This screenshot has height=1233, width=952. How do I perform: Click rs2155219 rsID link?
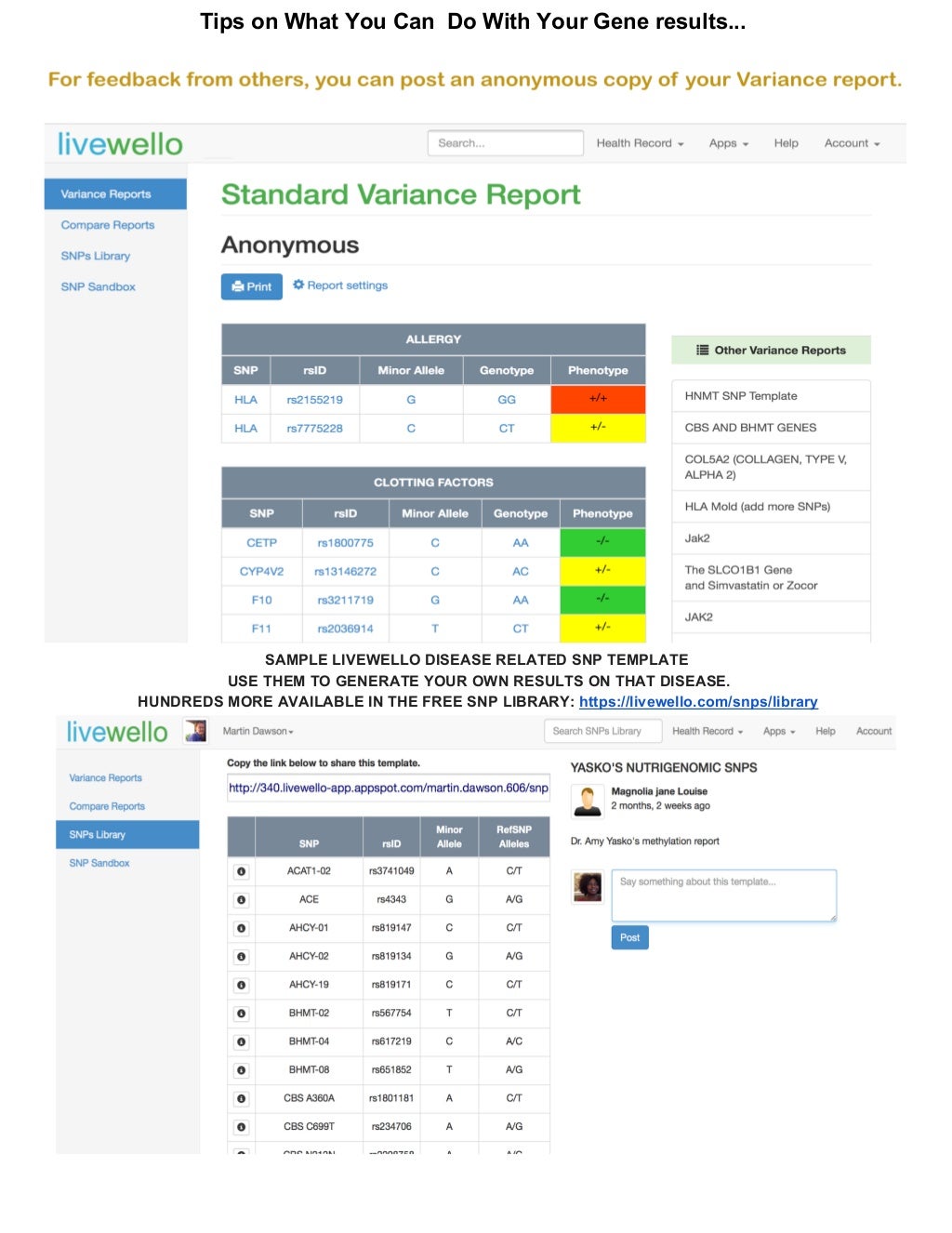point(314,400)
